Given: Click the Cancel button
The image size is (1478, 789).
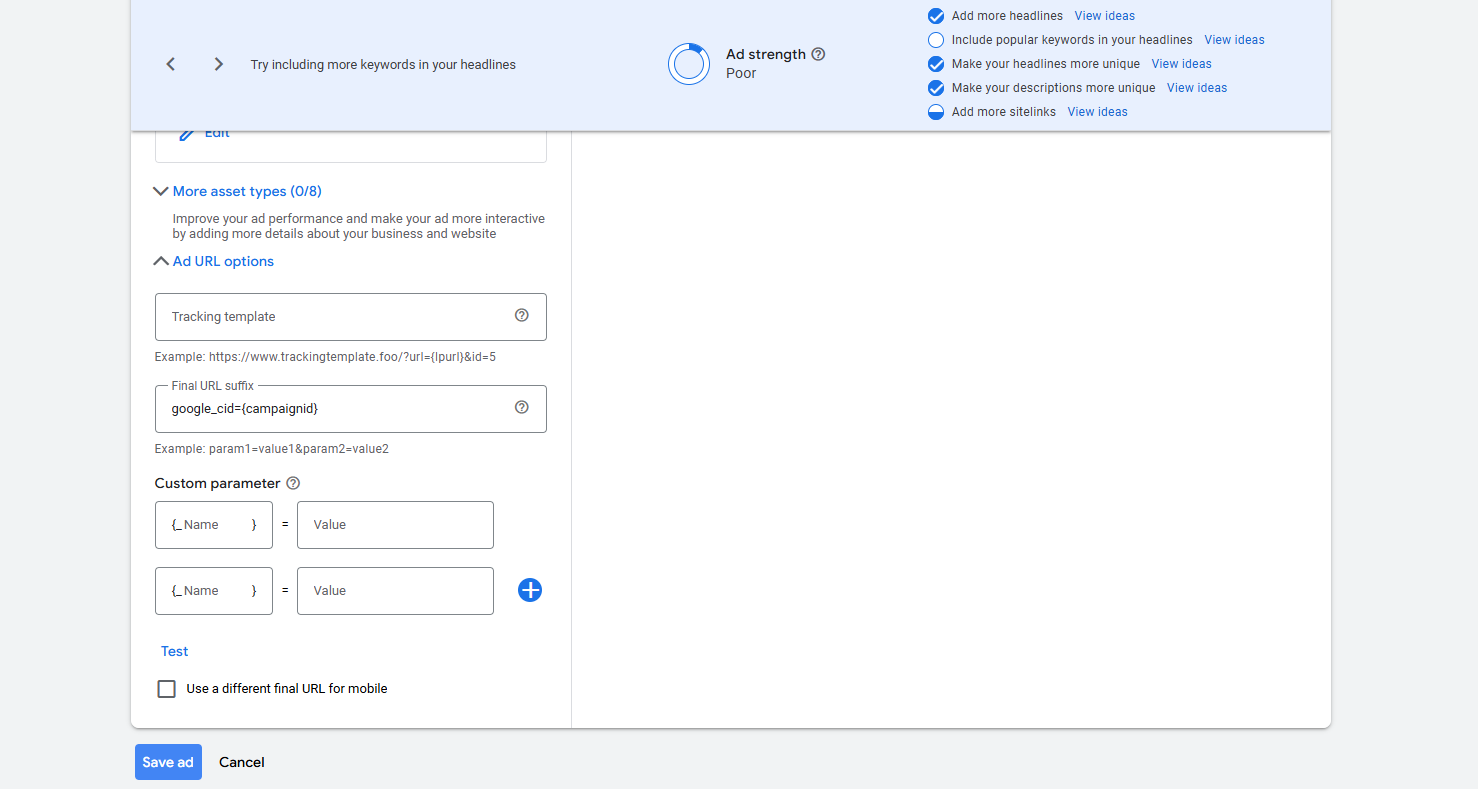Looking at the screenshot, I should [x=242, y=762].
